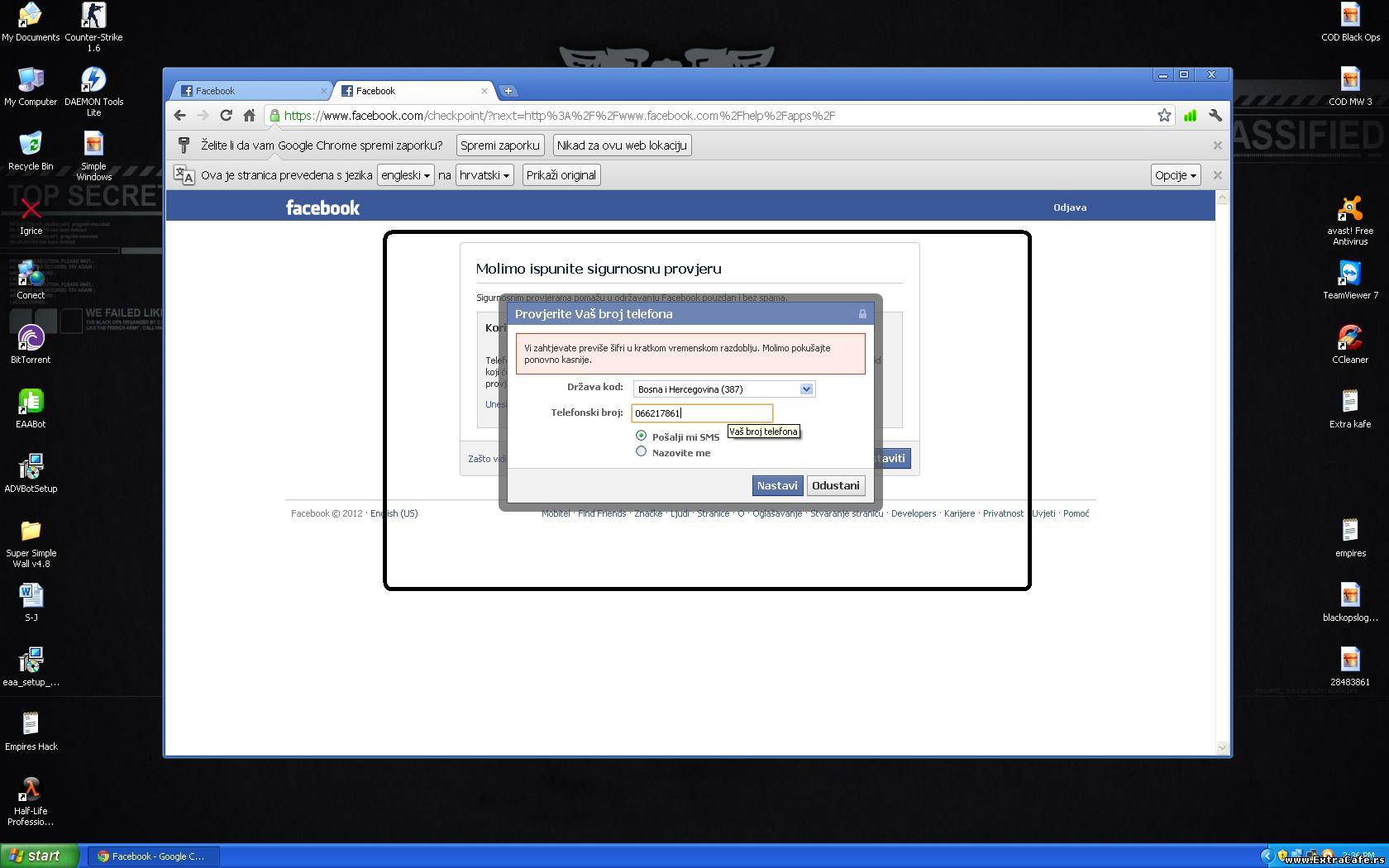The image size is (1389, 868).
Task: Open blackopslog desktop icon
Action: click(1350, 603)
